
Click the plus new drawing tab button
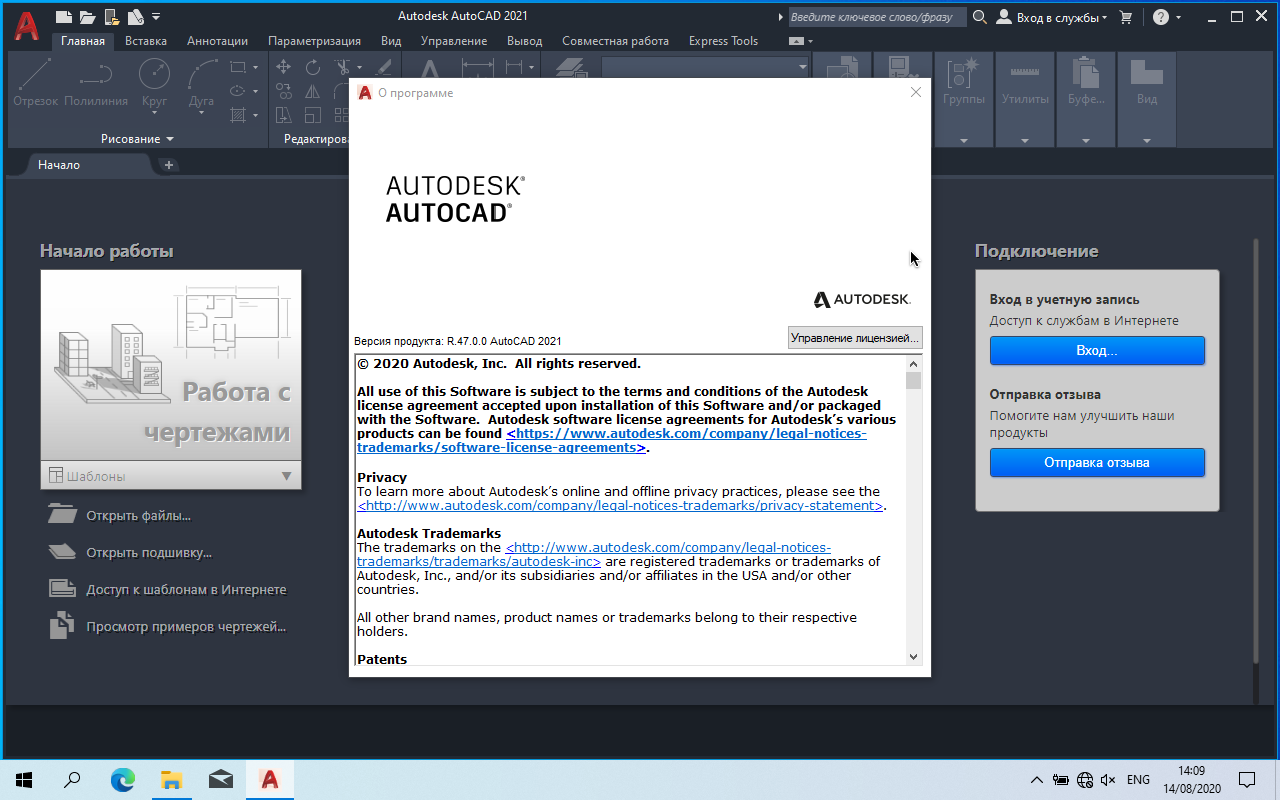point(169,165)
